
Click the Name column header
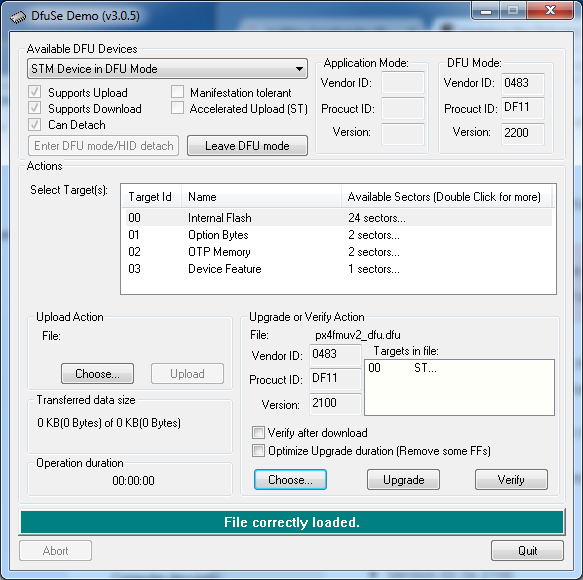[x=261, y=197]
